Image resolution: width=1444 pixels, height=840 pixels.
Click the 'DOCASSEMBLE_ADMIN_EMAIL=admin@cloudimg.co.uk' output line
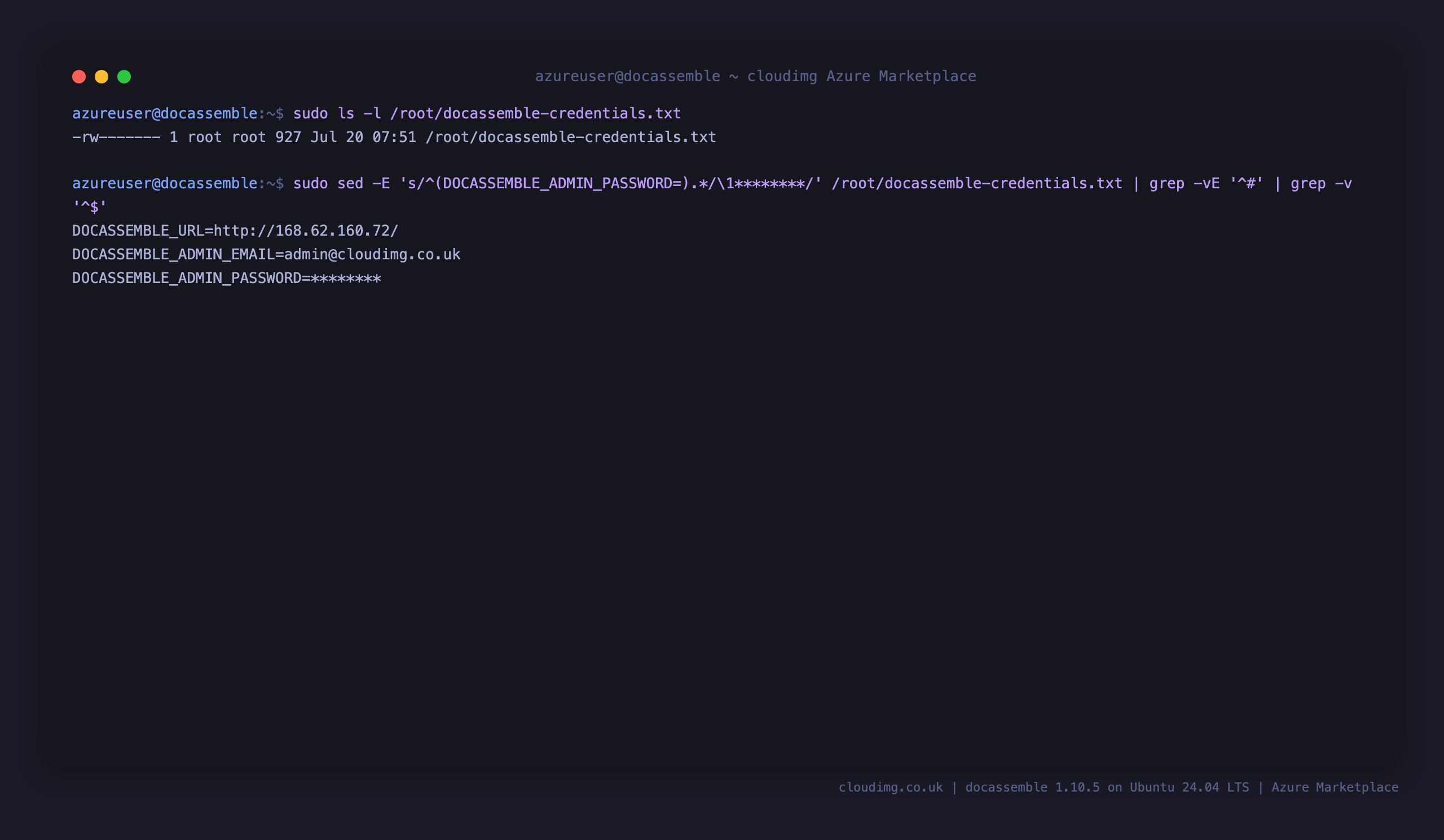click(x=266, y=254)
